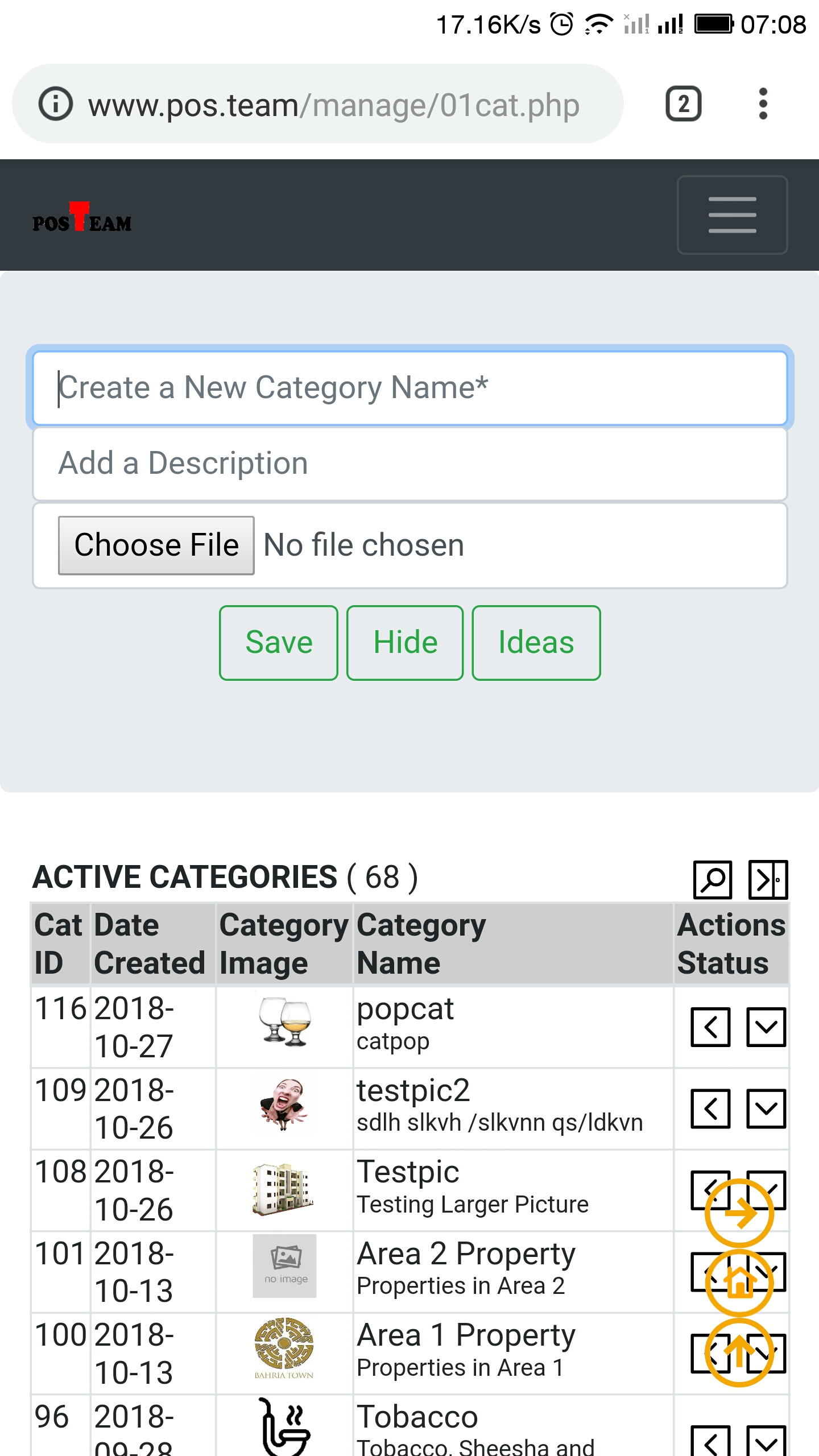Expand the down chevron for testpic2 row
Image resolution: width=819 pixels, height=1456 pixels.
click(766, 1108)
